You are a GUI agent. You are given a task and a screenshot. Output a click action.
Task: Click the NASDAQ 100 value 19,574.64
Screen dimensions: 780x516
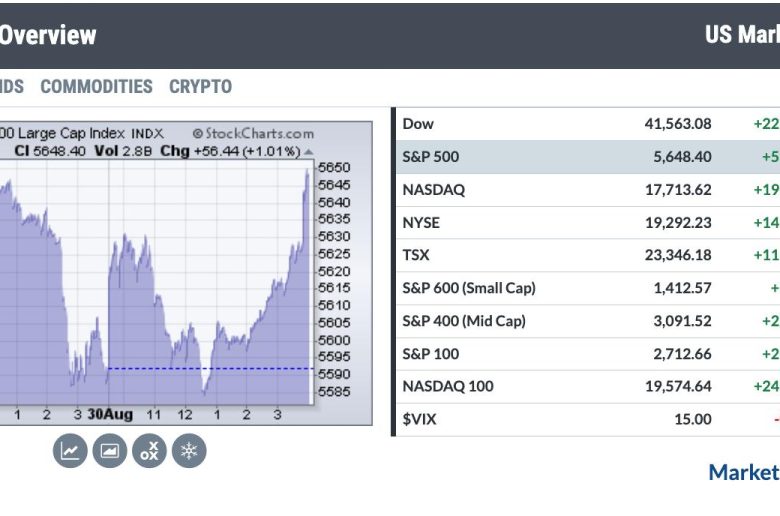[x=678, y=387]
